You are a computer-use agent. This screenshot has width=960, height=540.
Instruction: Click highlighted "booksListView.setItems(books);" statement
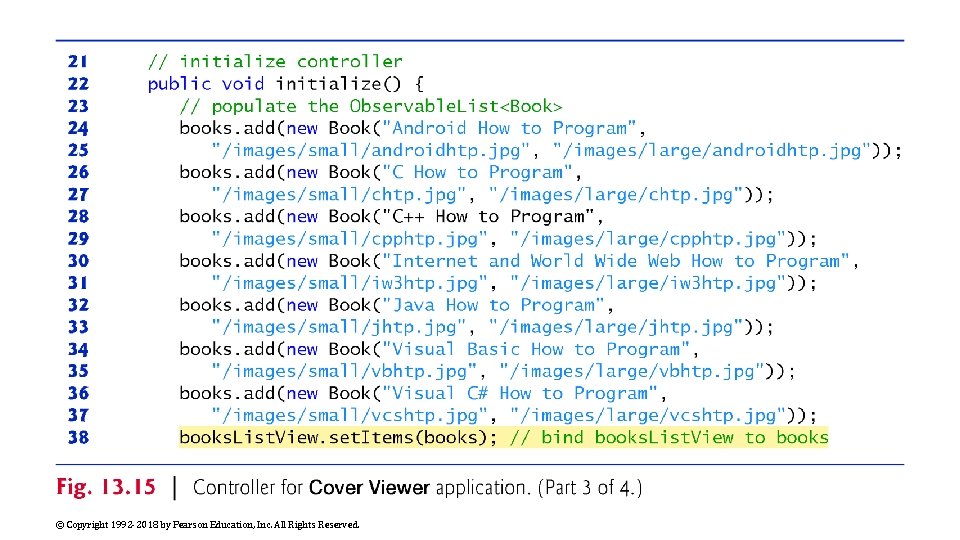pos(339,437)
